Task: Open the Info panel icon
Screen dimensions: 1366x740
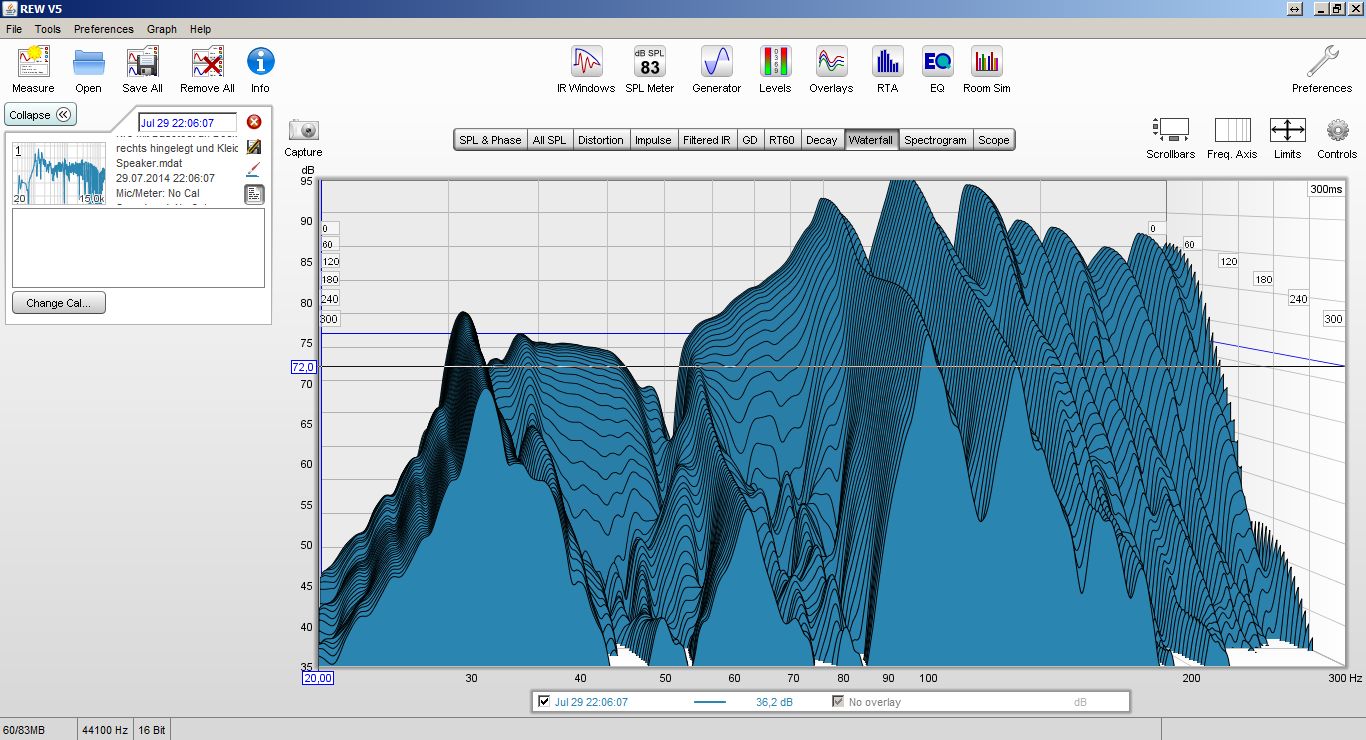Action: pyautogui.click(x=260, y=62)
